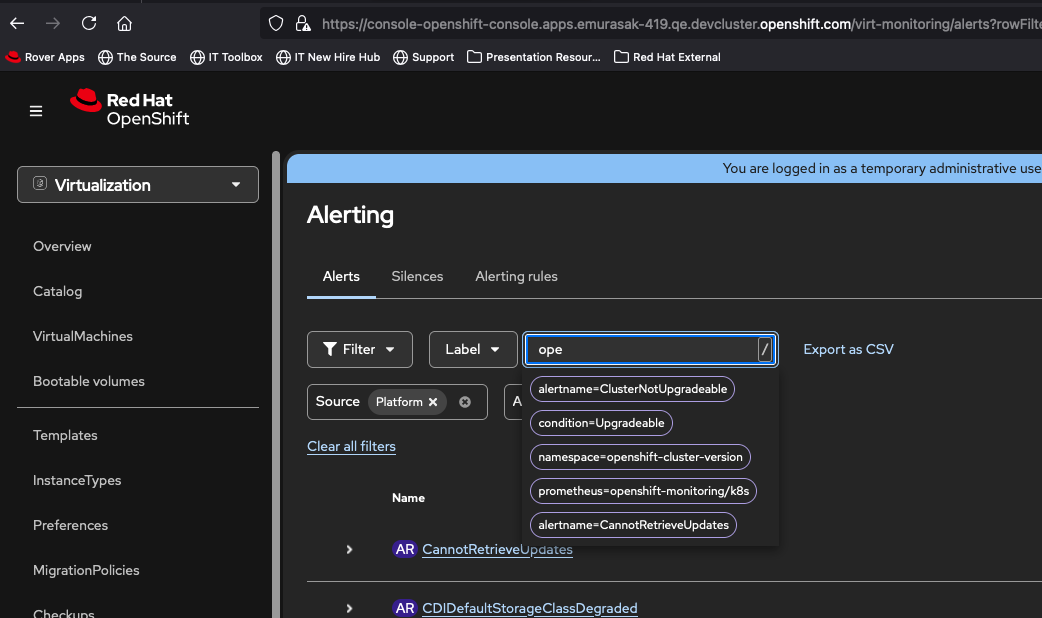Switch to the Alerting rules tab
The height and width of the screenshot is (618, 1042).
pos(516,276)
